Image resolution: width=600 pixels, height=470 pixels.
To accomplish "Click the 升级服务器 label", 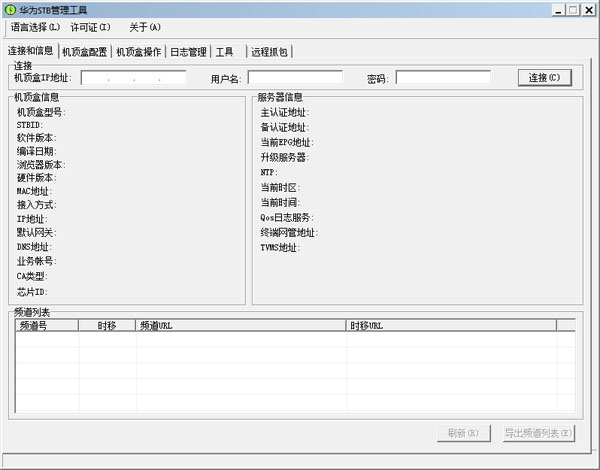I will click(x=285, y=157).
